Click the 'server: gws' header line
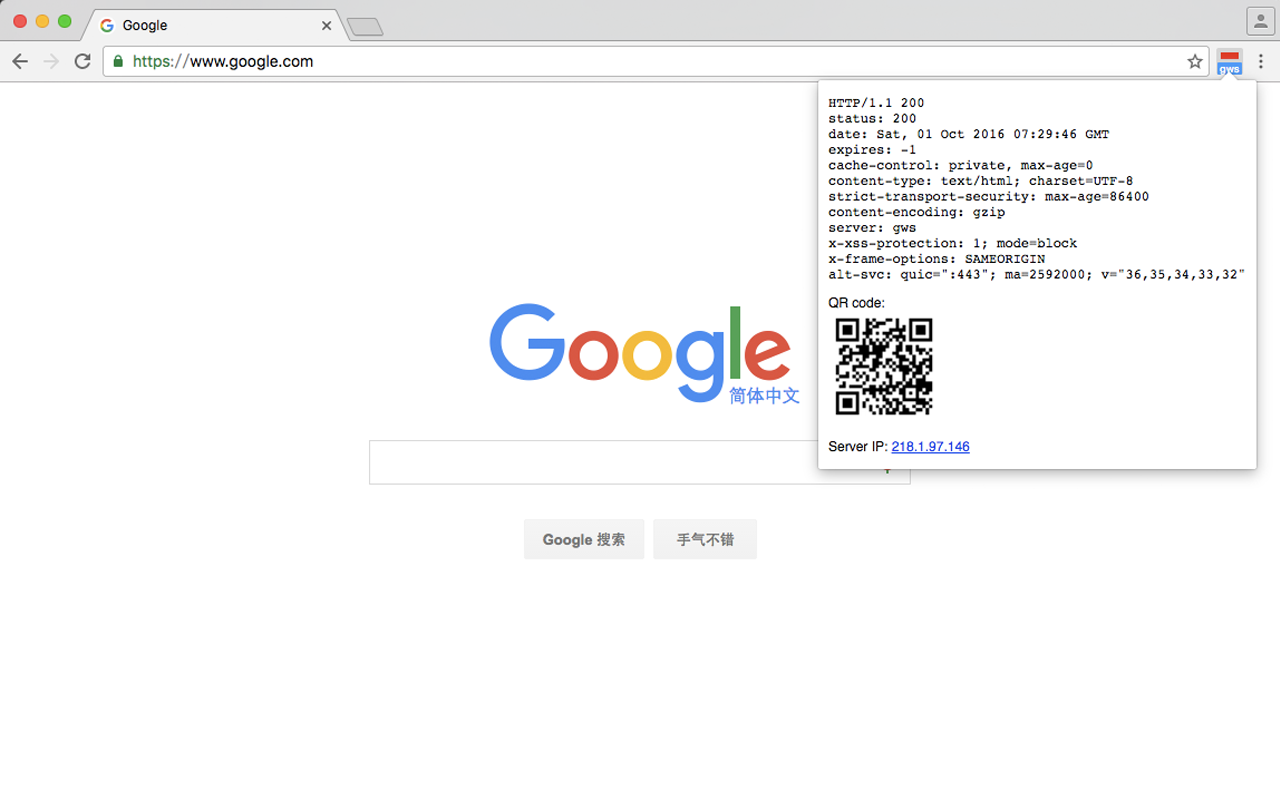The image size is (1280, 800). [x=872, y=228]
